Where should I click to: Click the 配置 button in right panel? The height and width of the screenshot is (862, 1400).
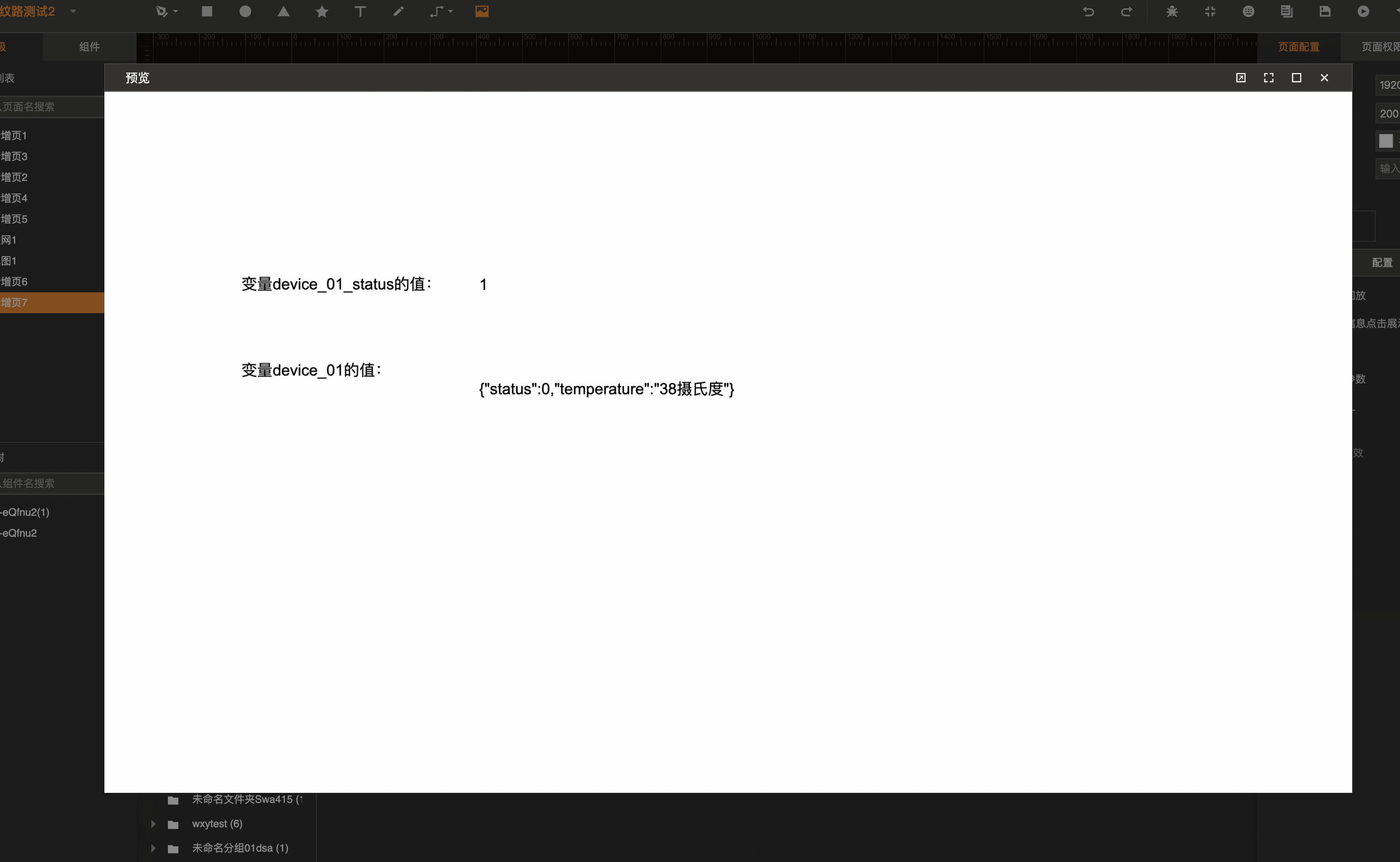pyautogui.click(x=1382, y=262)
